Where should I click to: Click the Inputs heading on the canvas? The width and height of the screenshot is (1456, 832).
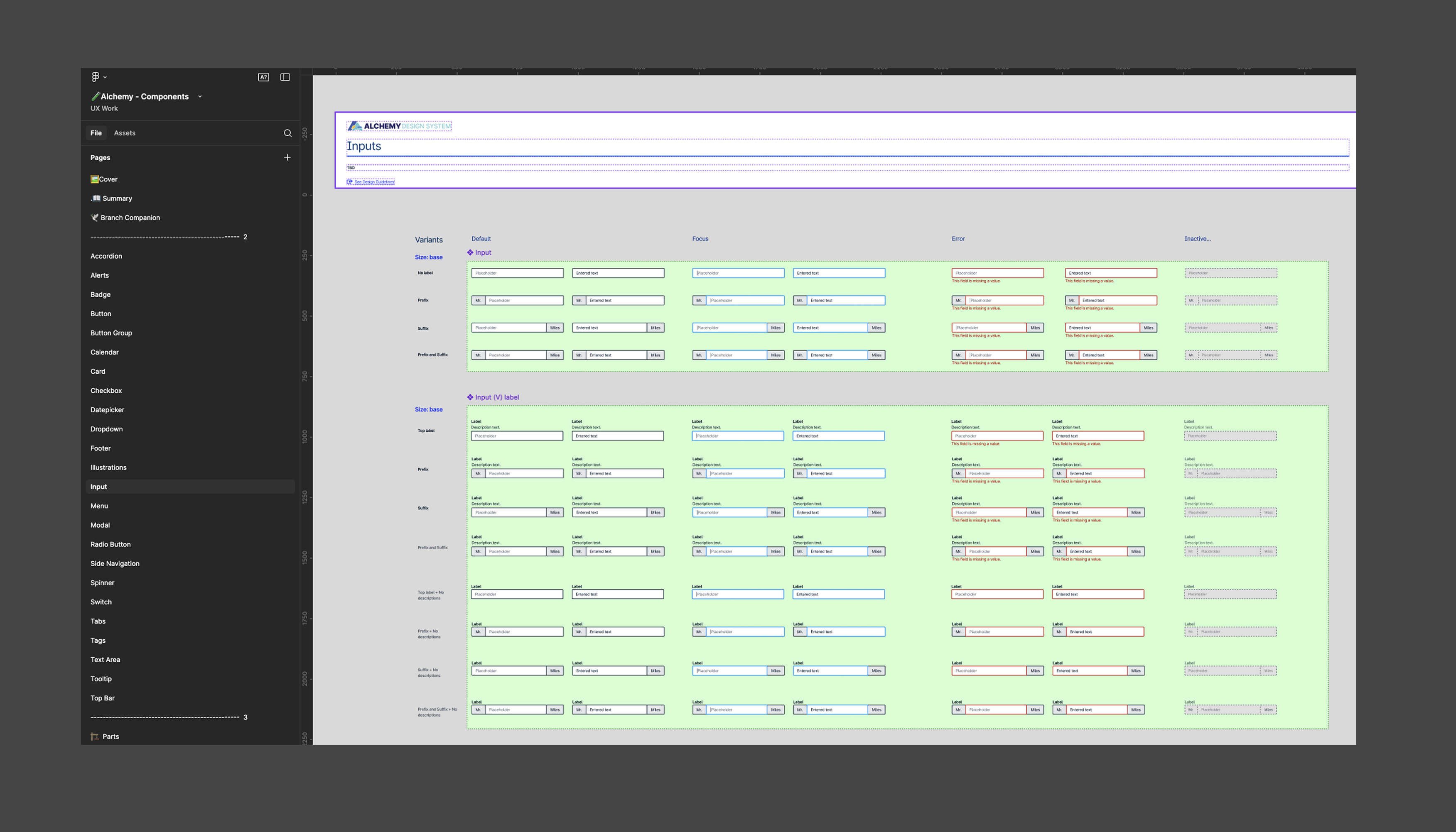(x=364, y=146)
